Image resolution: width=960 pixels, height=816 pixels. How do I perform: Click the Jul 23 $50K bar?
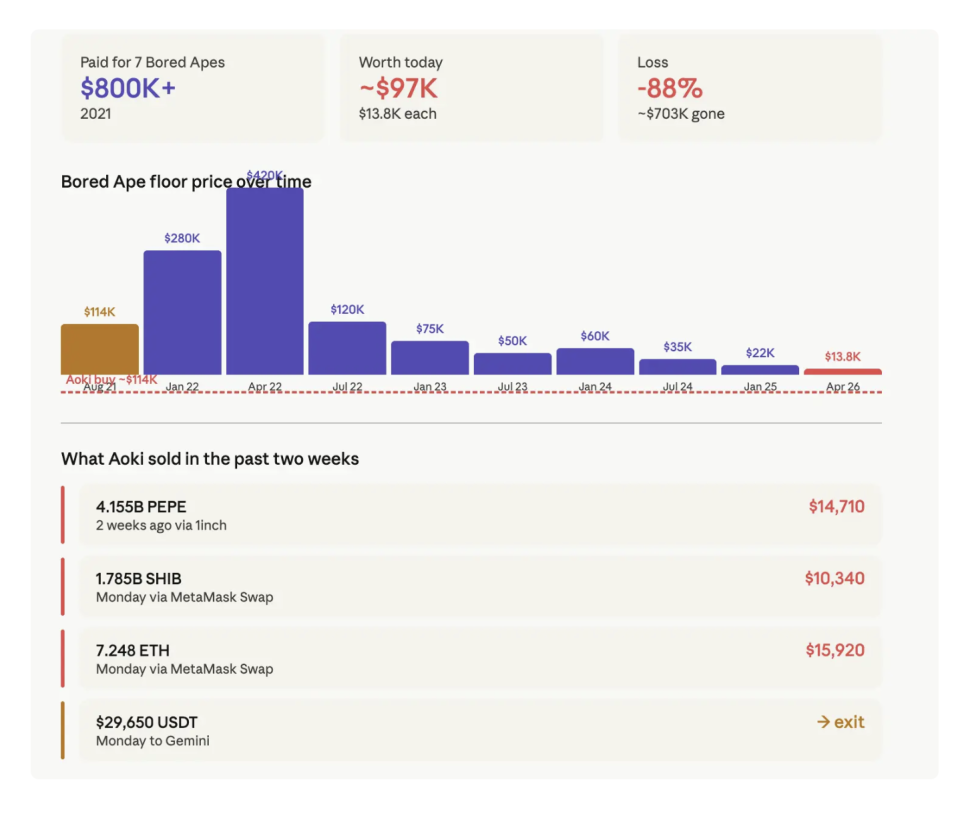click(512, 364)
